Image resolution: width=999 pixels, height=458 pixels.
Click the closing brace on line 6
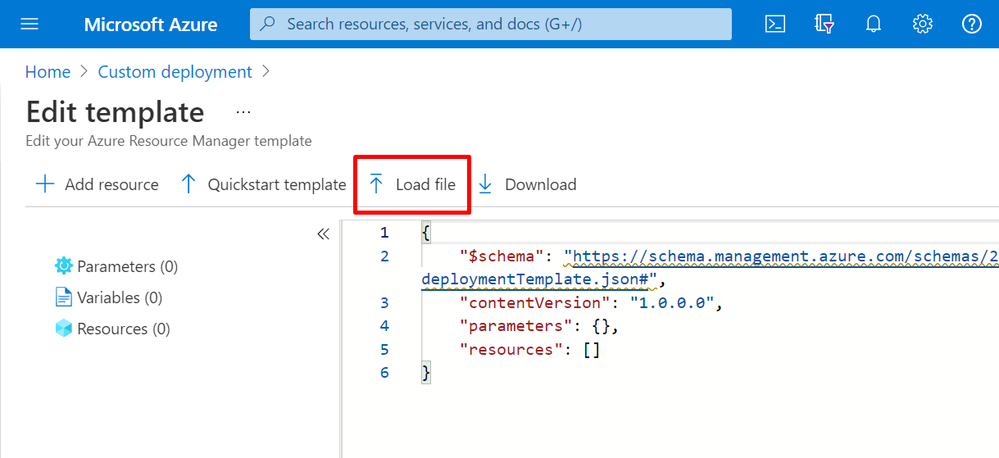(426, 373)
